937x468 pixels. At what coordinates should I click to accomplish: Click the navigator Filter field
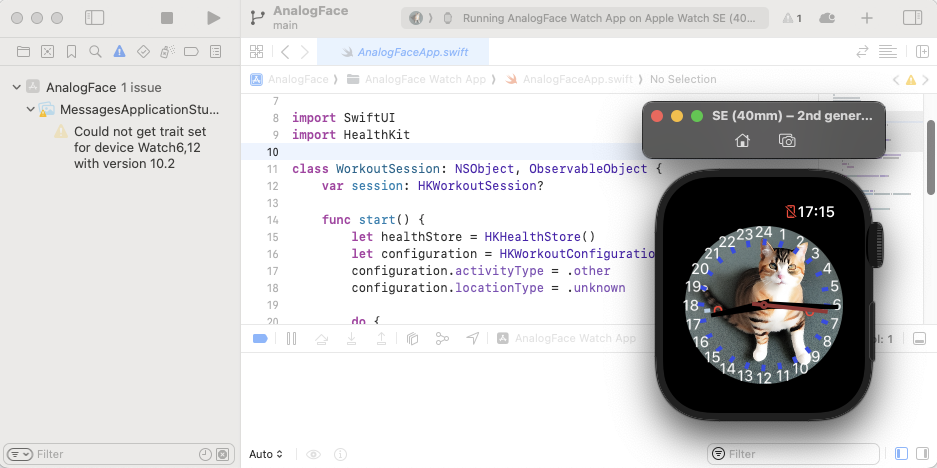[x=120, y=454]
